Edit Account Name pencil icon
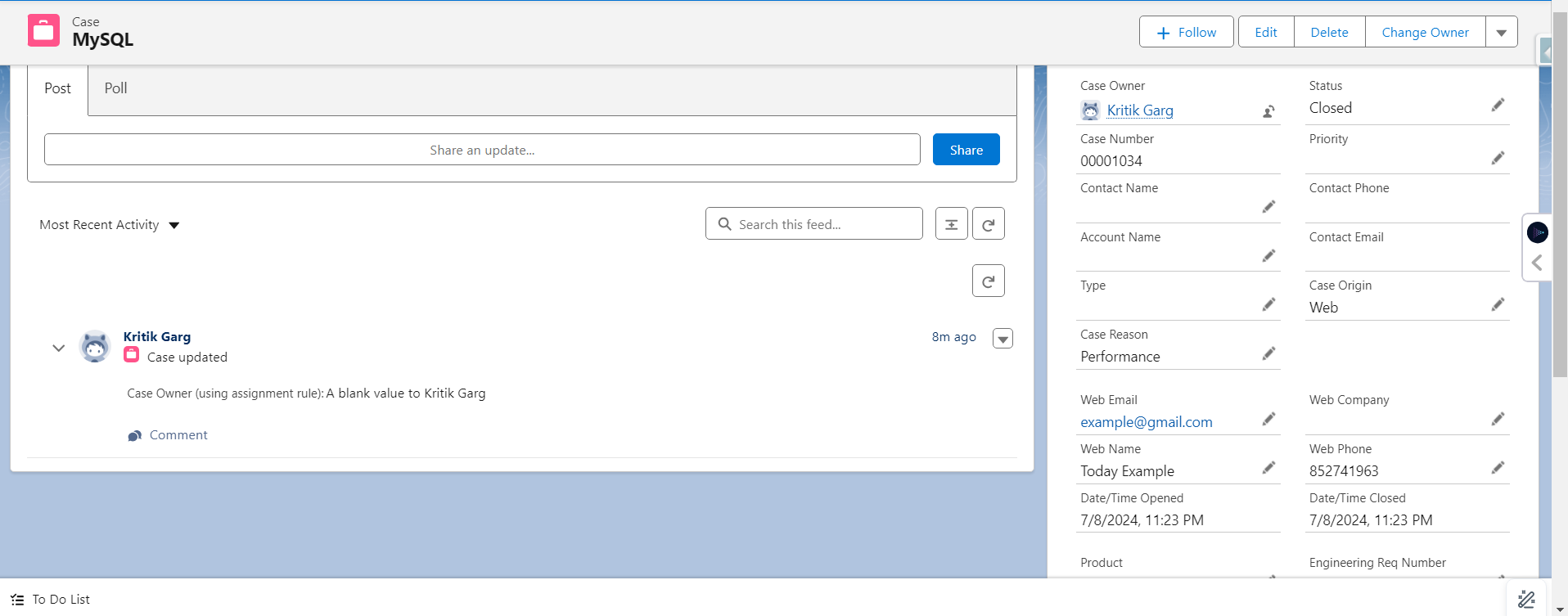Viewport: 1568px width, 616px height. 1268,256
